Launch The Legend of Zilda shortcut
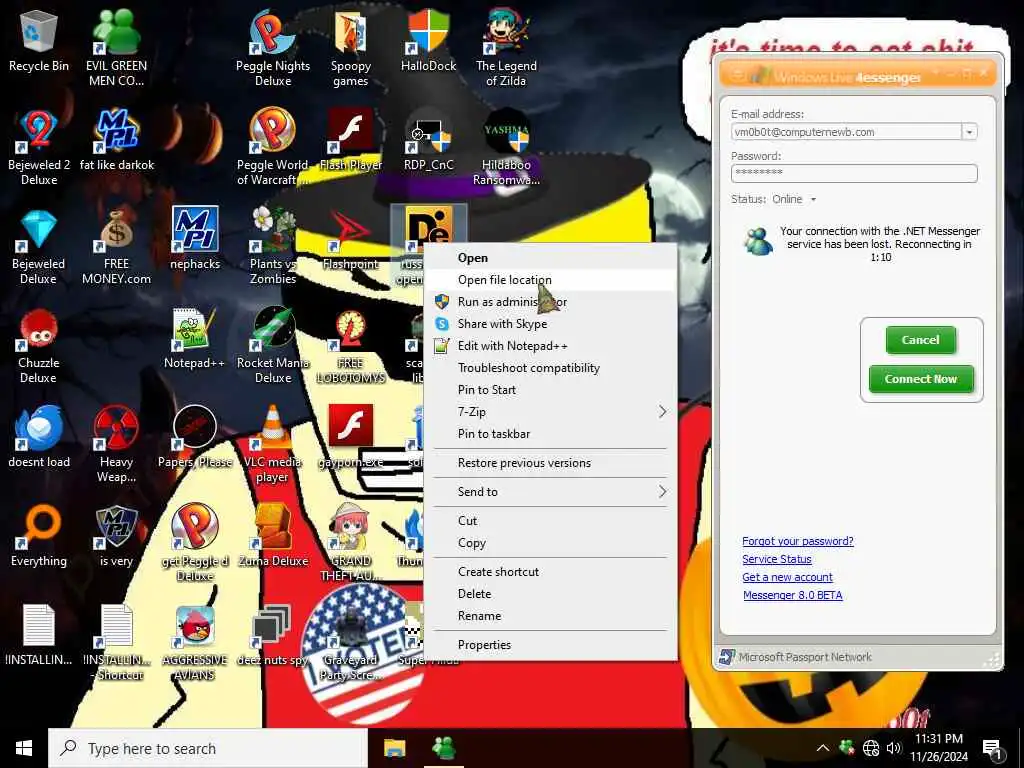The image size is (1024, 768). [x=506, y=47]
